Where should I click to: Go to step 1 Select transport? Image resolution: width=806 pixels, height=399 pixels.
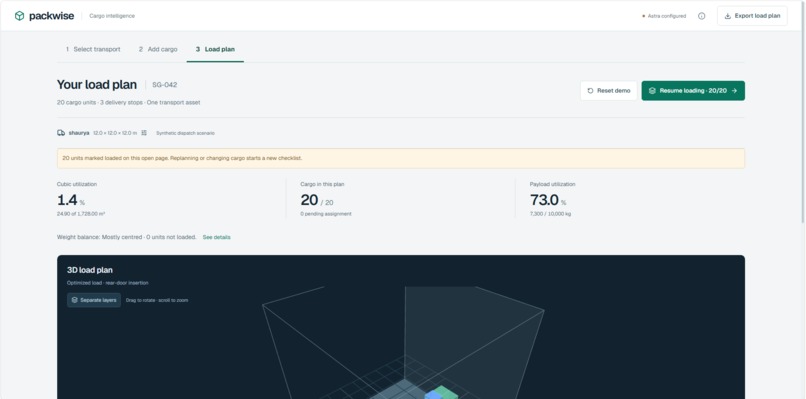(x=93, y=49)
